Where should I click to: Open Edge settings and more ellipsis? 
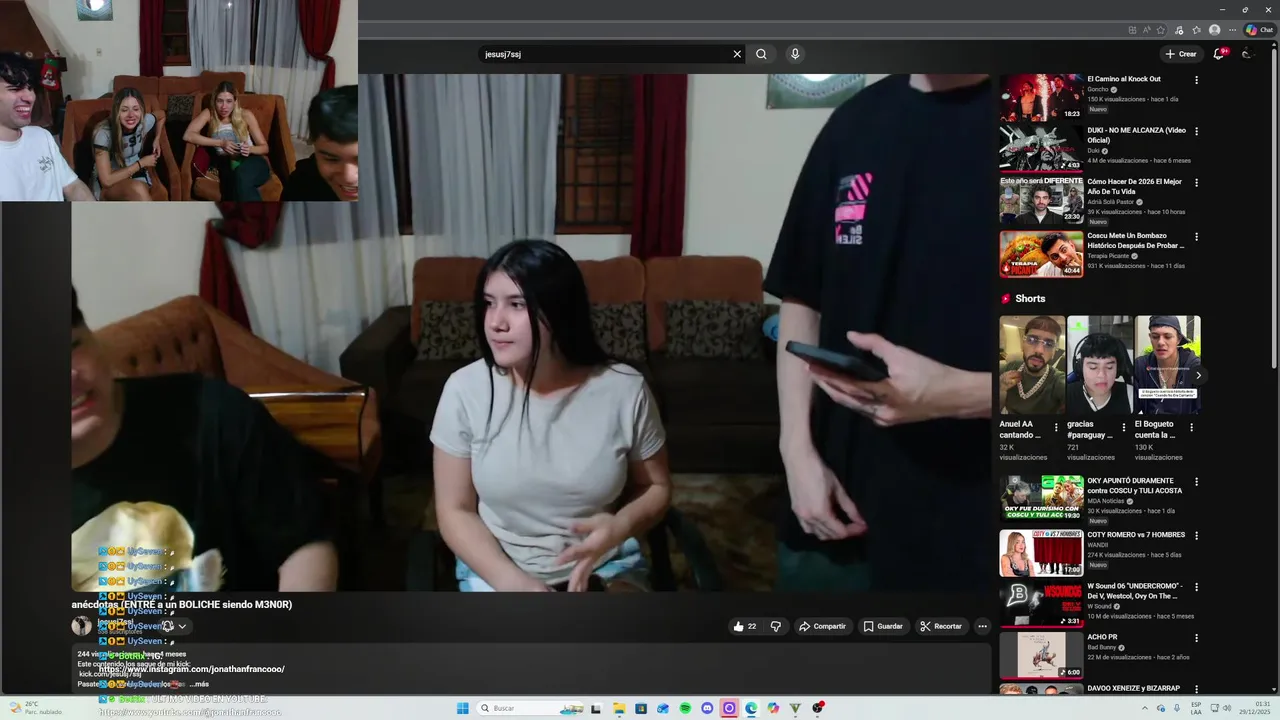1233,30
